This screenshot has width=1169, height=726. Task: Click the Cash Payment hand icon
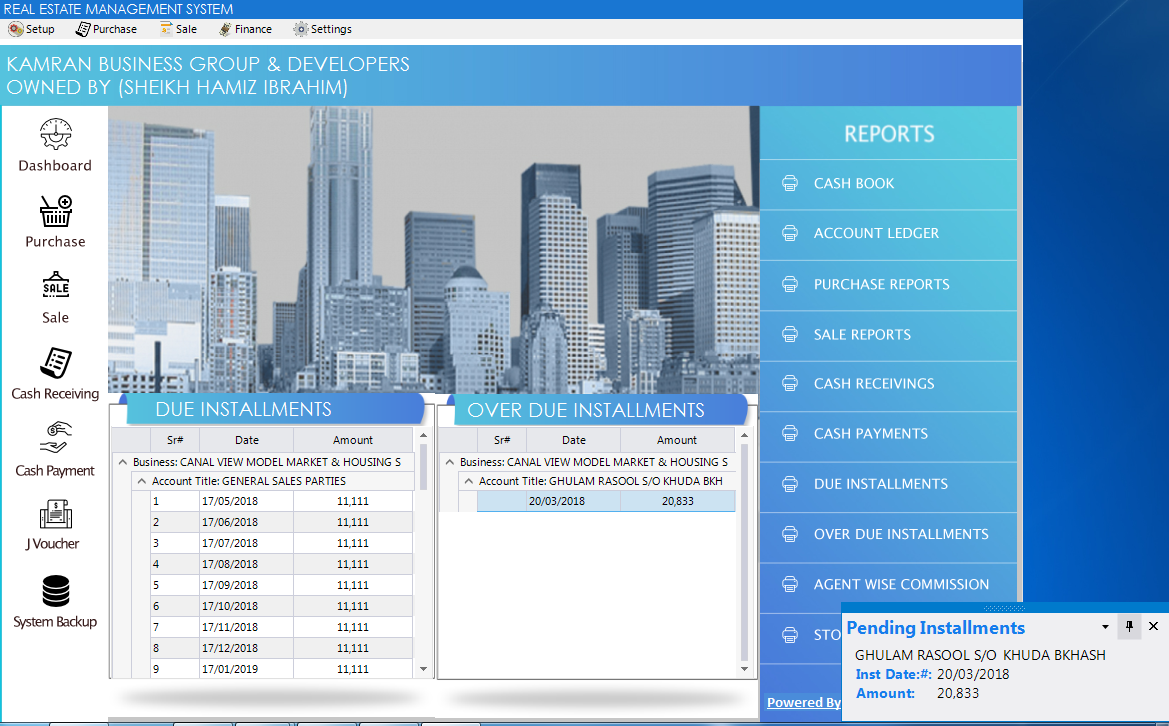[x=55, y=440]
